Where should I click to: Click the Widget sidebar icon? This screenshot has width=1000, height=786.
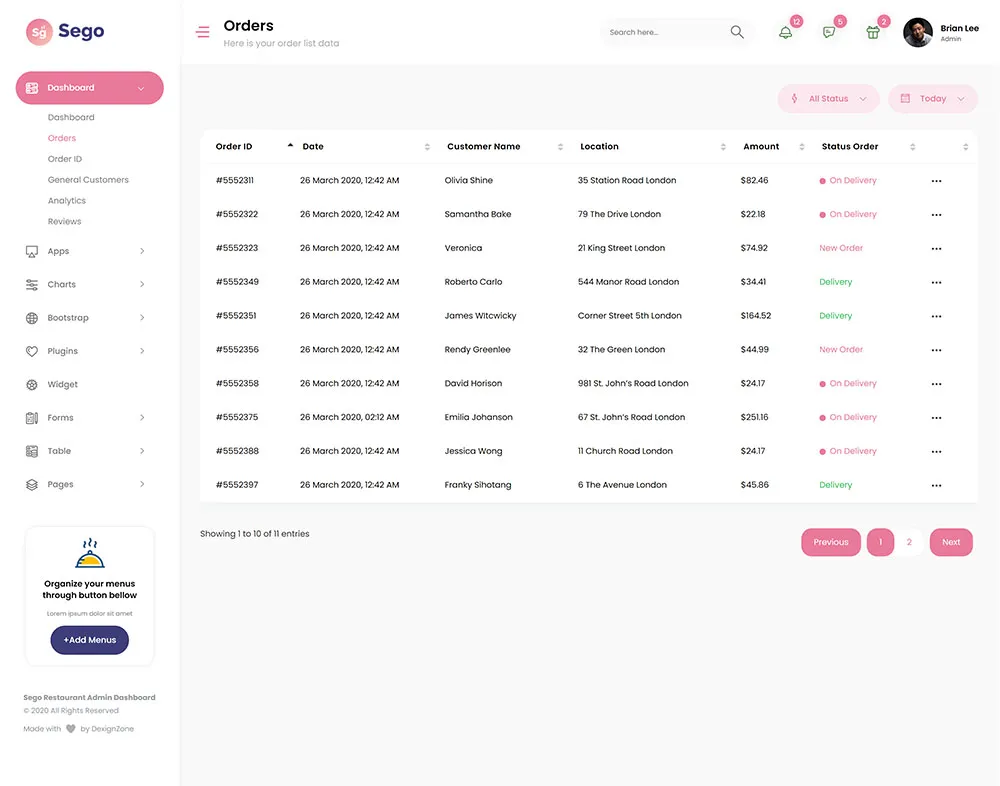point(31,385)
